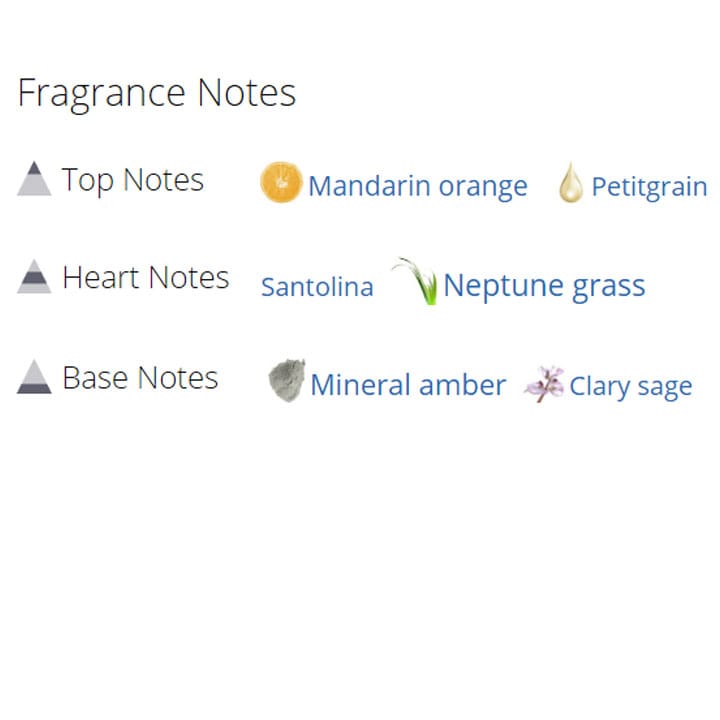Screen dimensions: 720x720
Task: Click the Petitgrain oil drop icon
Action: coord(570,183)
